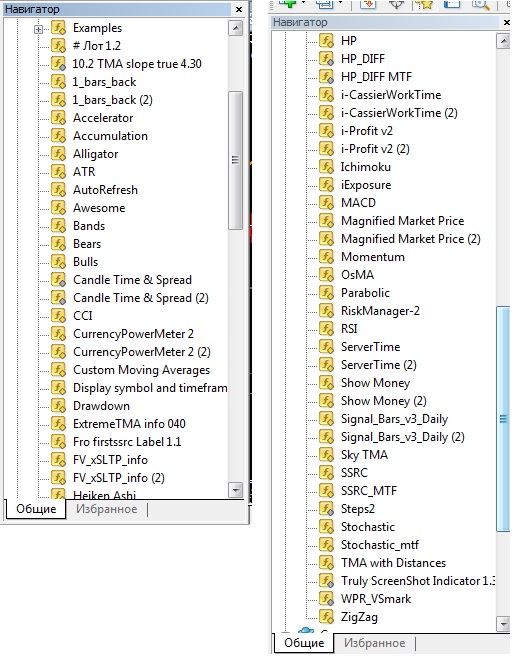Click the Bands indicator icon
Screen dimensions: 524x656
pos(59,226)
